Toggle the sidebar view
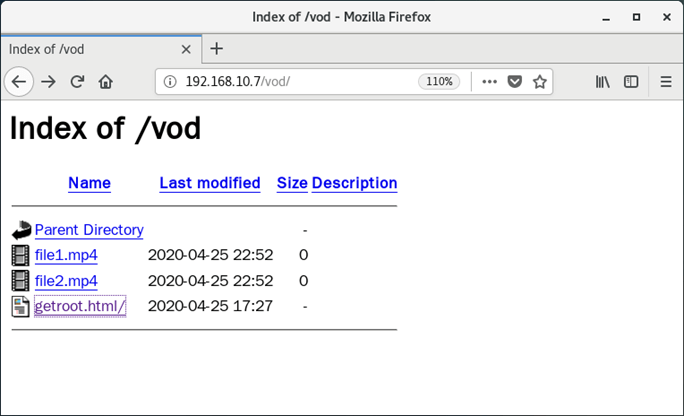The height and width of the screenshot is (416, 684). (x=631, y=82)
